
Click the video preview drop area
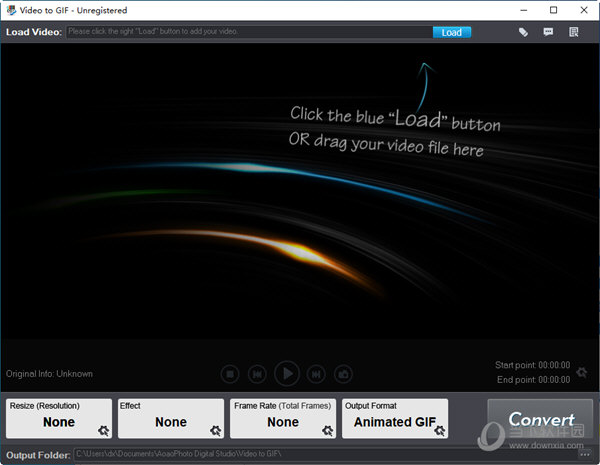[300, 191]
